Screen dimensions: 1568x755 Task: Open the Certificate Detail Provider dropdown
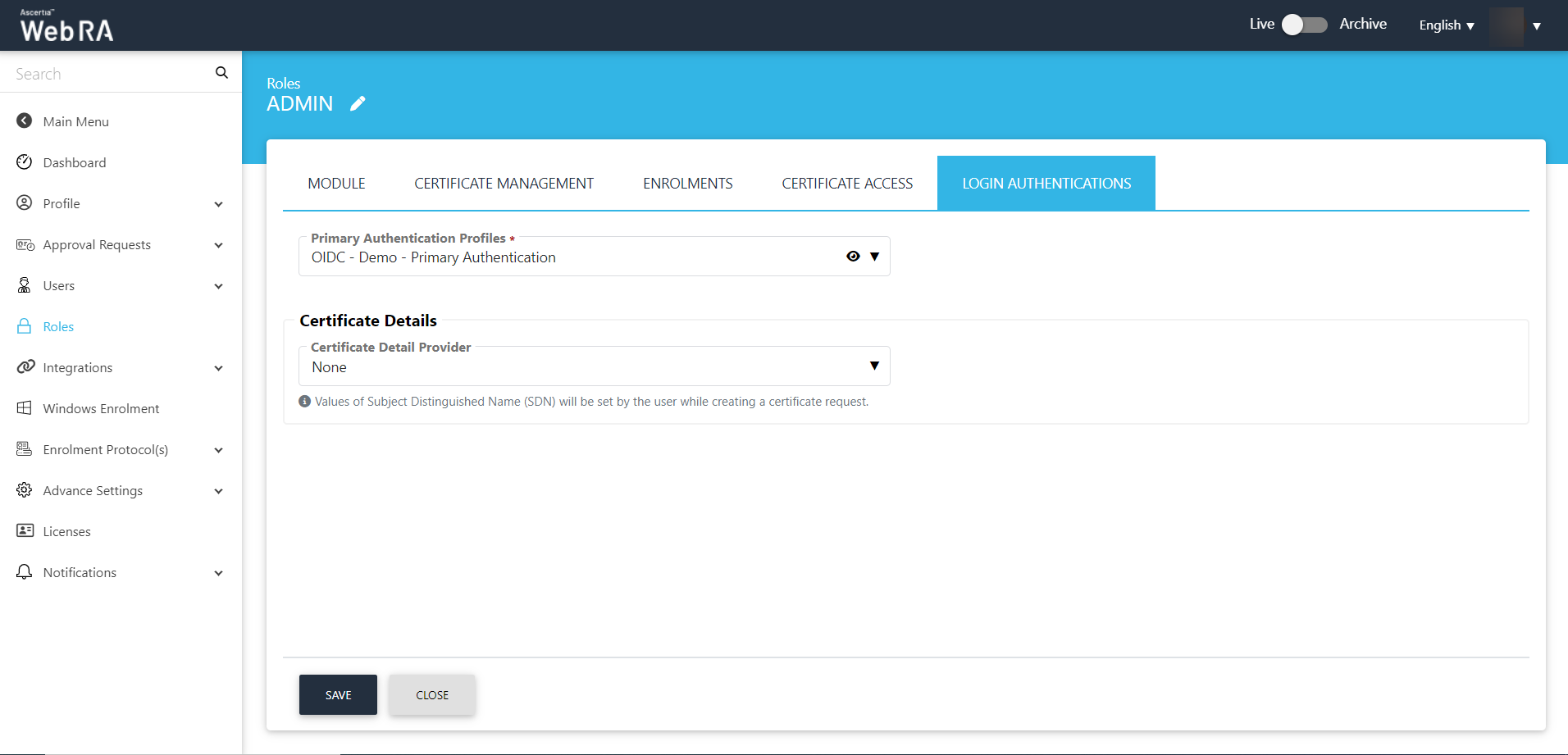pos(874,366)
